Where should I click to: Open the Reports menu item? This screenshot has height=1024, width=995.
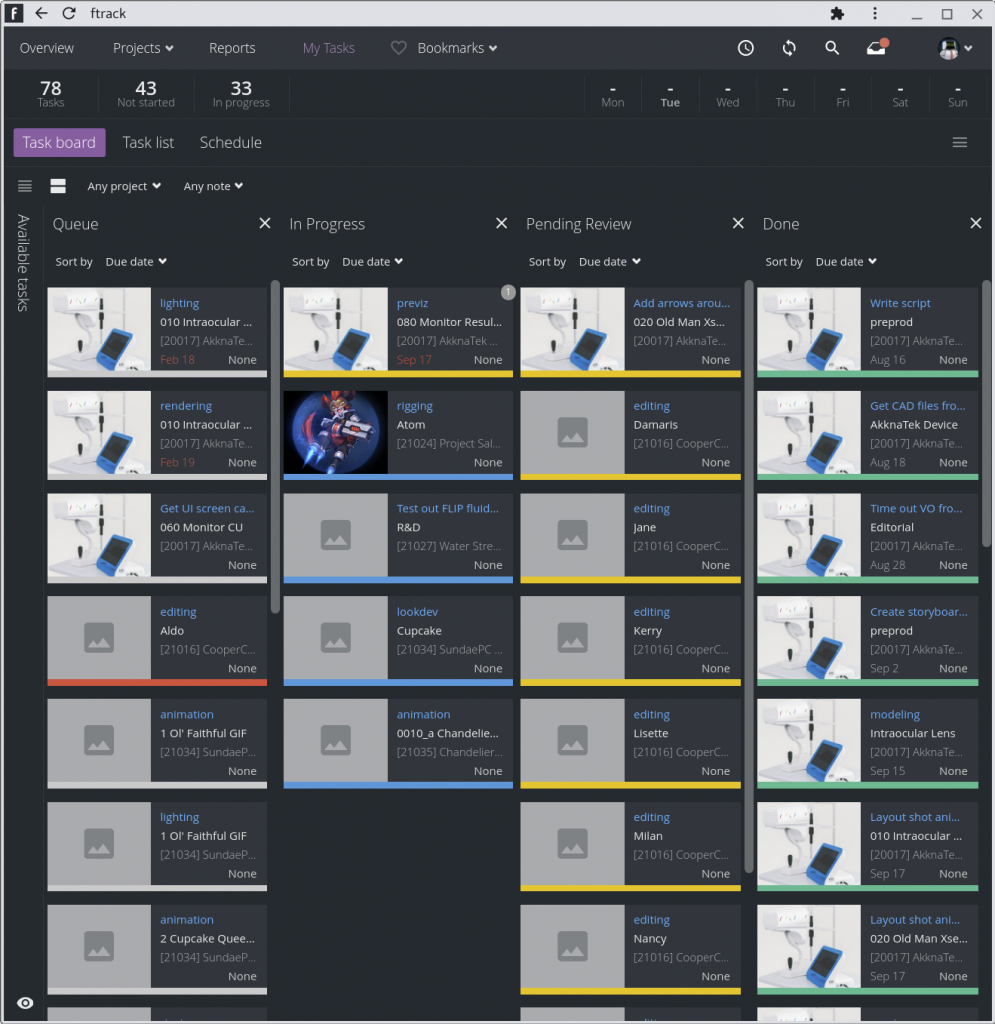232,48
